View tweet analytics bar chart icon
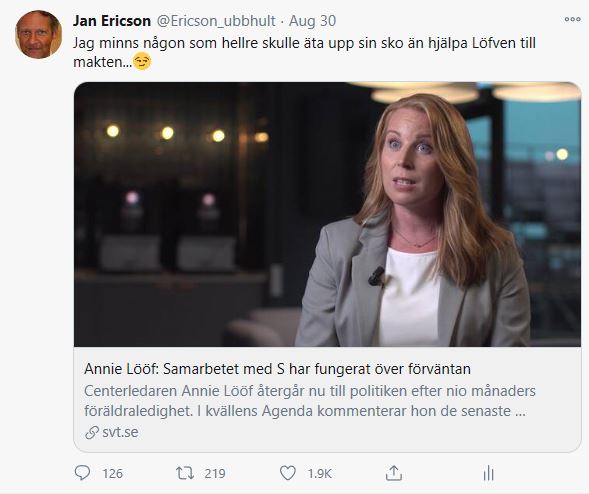 (x=488, y=473)
